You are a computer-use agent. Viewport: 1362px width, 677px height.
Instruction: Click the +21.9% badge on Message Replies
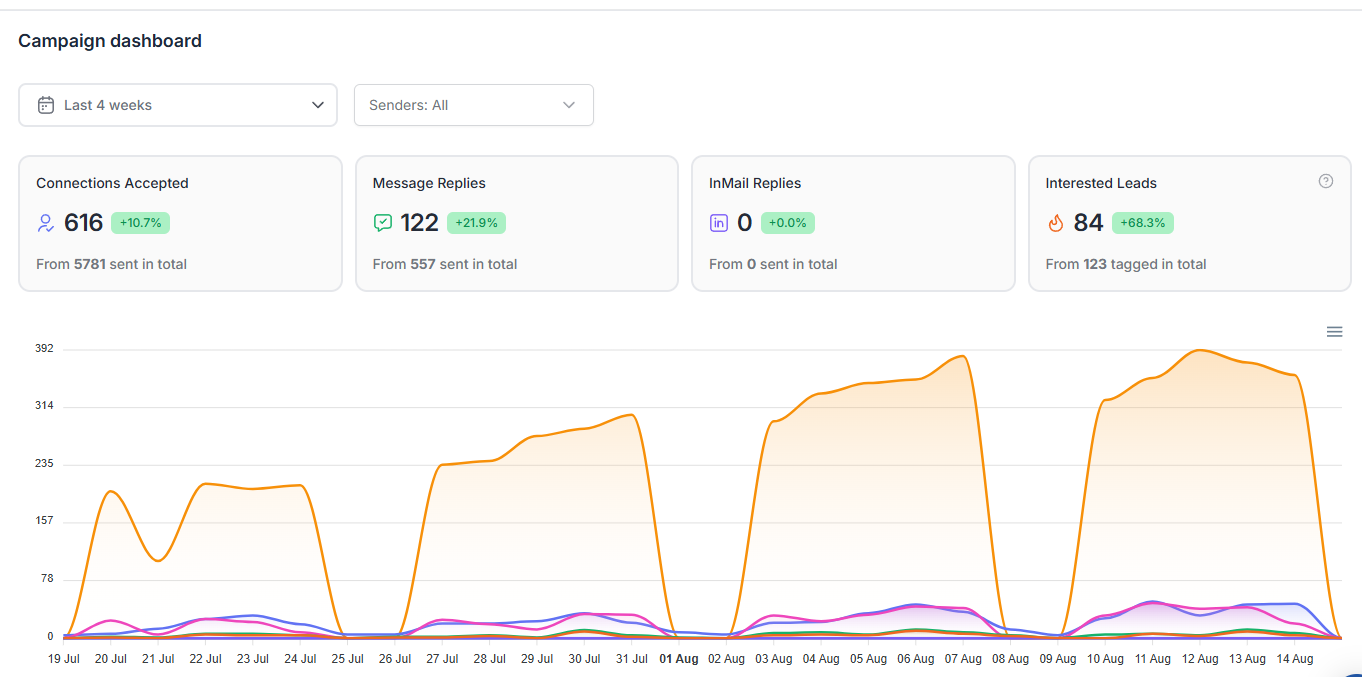[x=476, y=223]
